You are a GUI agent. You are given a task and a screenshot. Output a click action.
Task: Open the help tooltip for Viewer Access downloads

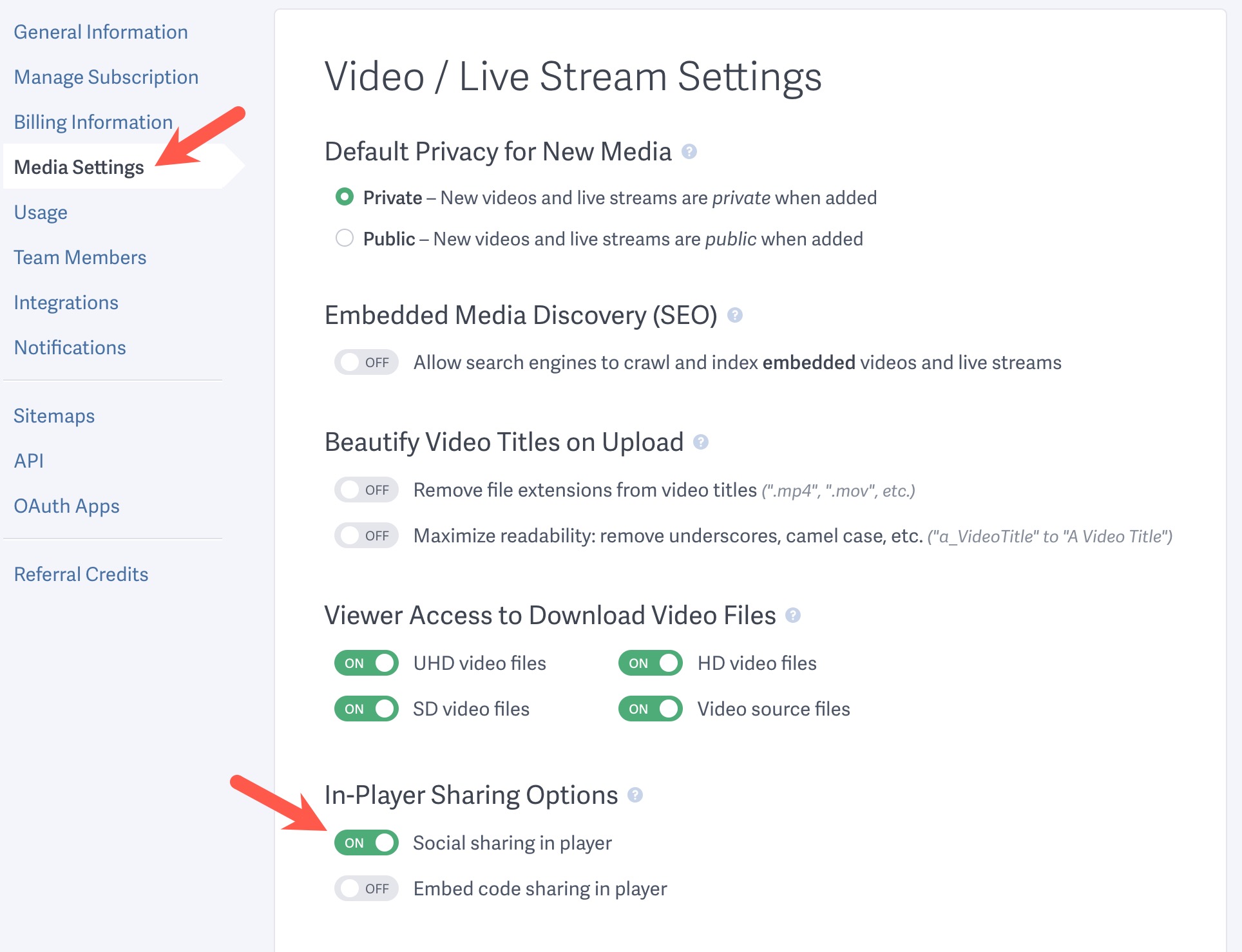[794, 616]
